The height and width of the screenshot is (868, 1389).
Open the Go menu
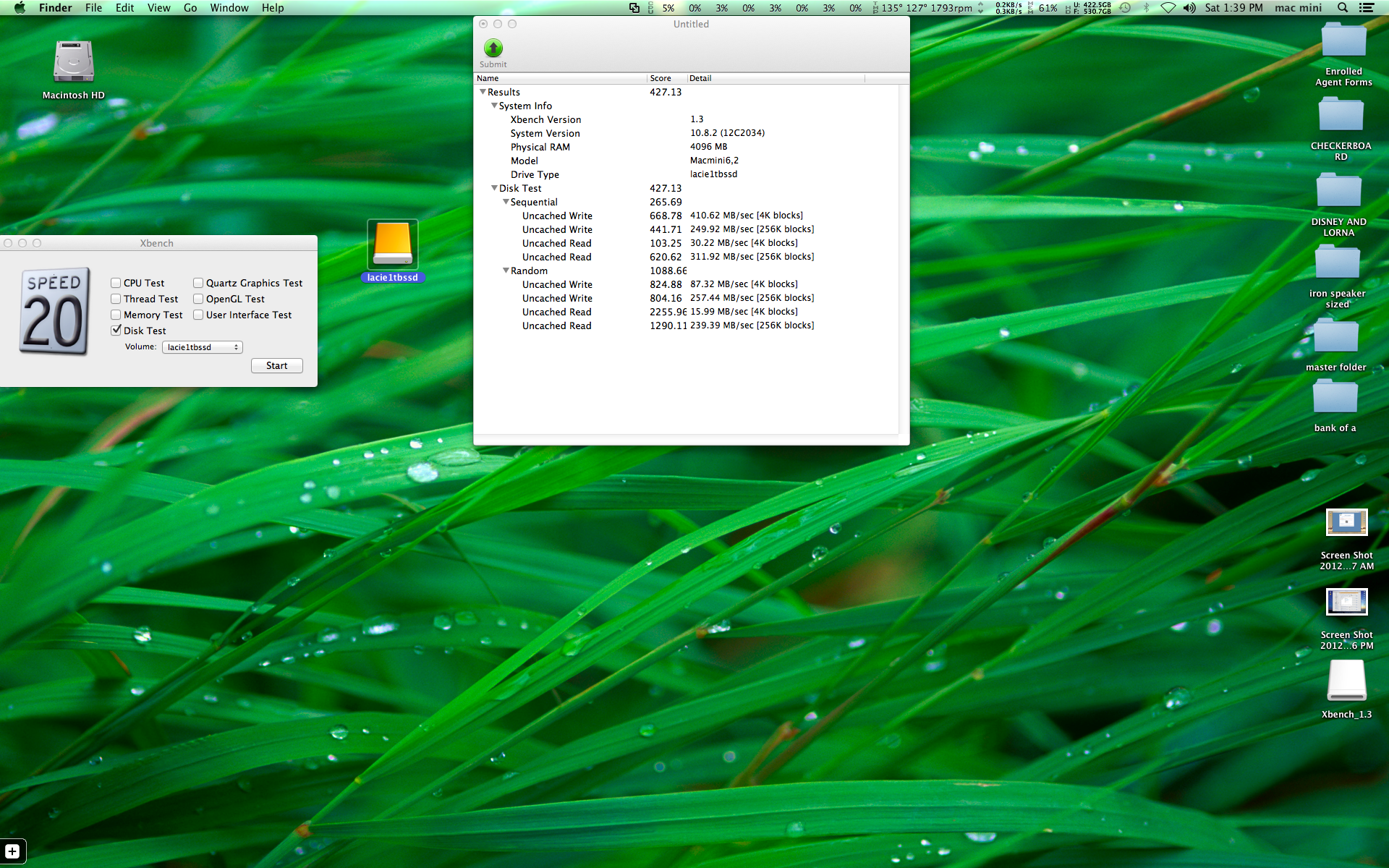(x=190, y=8)
